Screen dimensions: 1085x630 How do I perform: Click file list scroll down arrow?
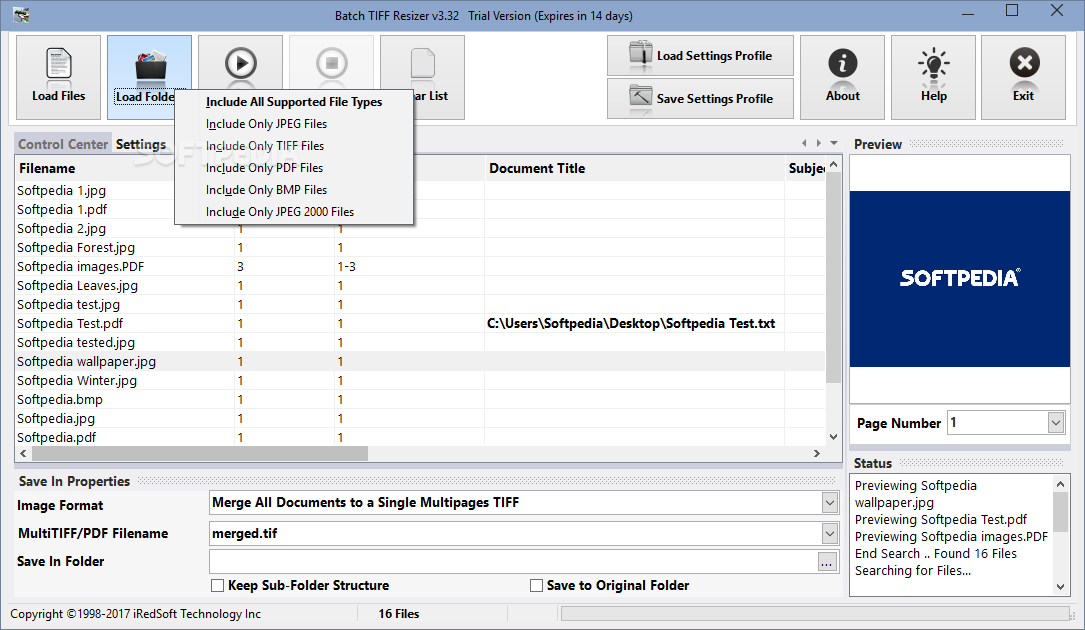[833, 437]
